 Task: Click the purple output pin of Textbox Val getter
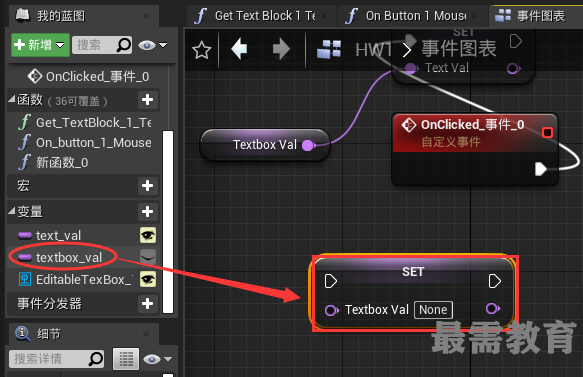point(309,145)
